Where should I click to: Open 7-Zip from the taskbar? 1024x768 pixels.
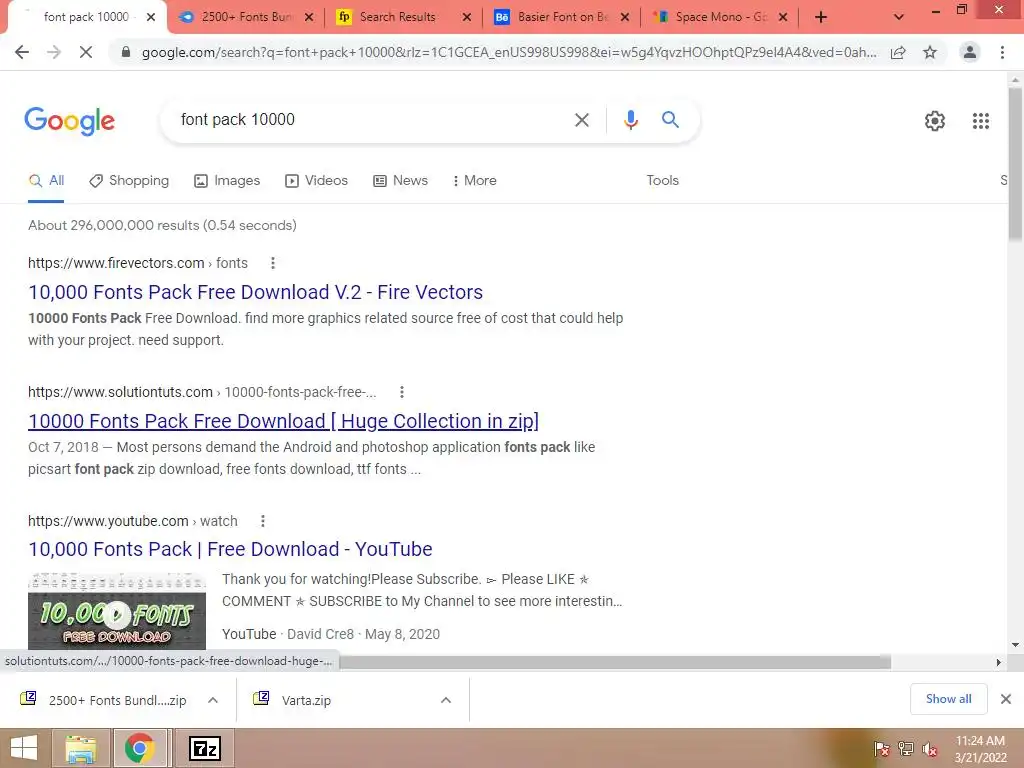pyautogui.click(x=204, y=748)
